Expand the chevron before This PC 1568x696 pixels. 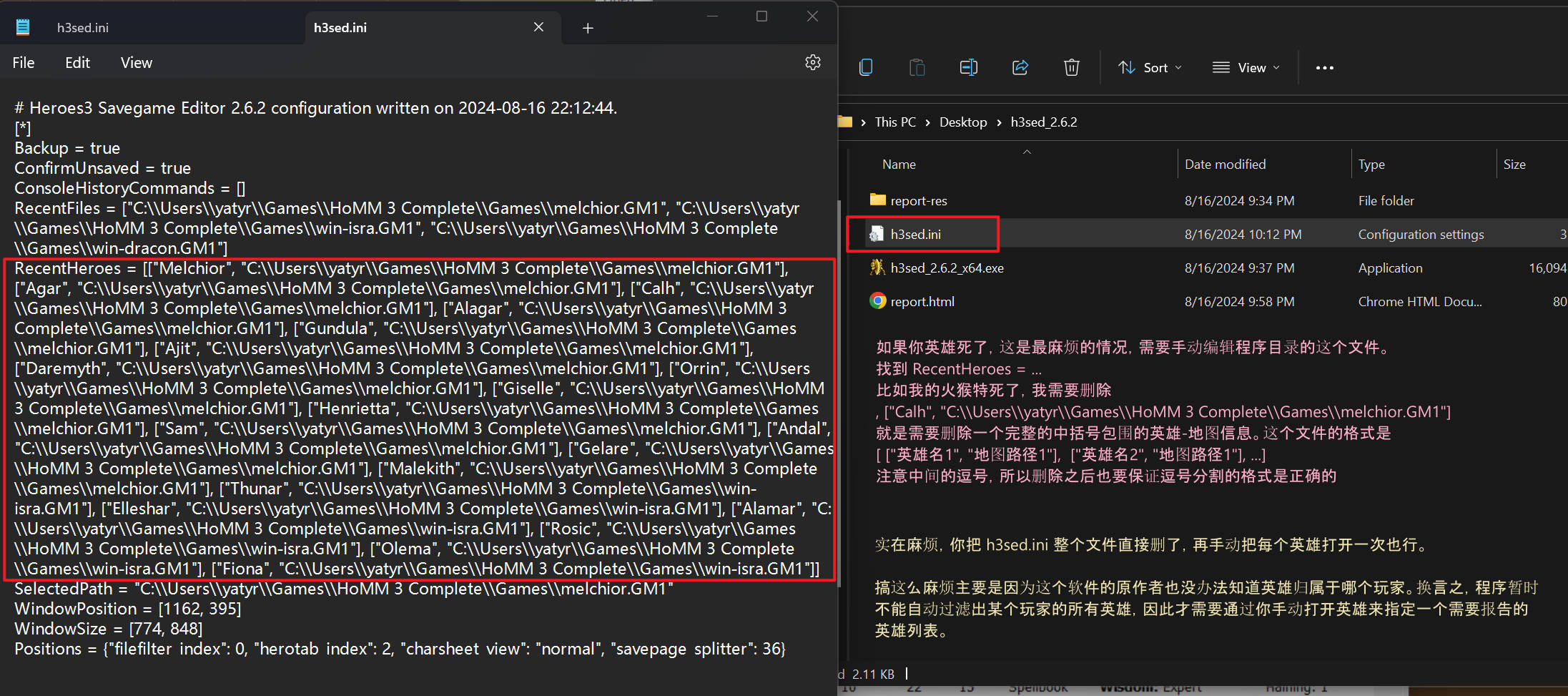pos(864,122)
